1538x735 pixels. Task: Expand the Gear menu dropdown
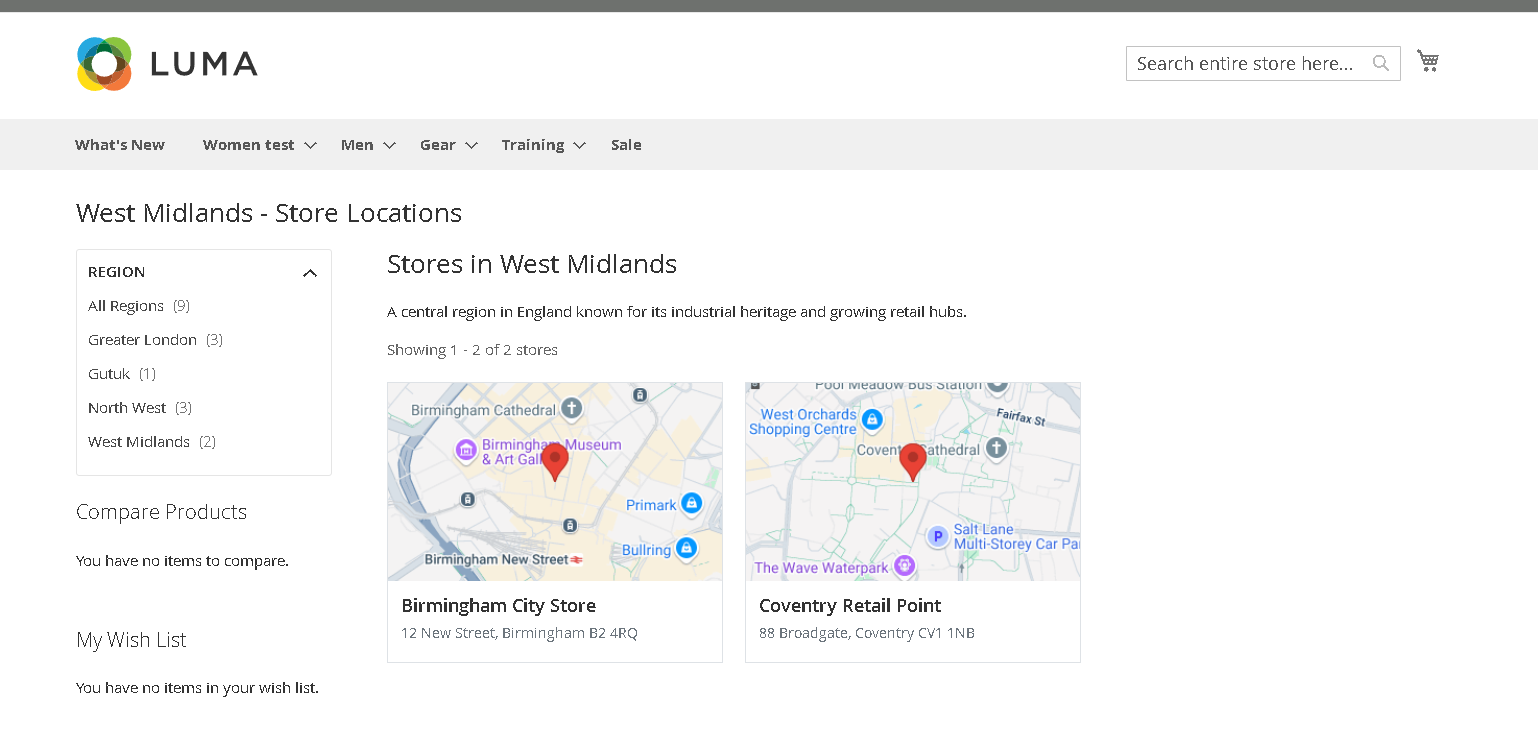coord(471,146)
